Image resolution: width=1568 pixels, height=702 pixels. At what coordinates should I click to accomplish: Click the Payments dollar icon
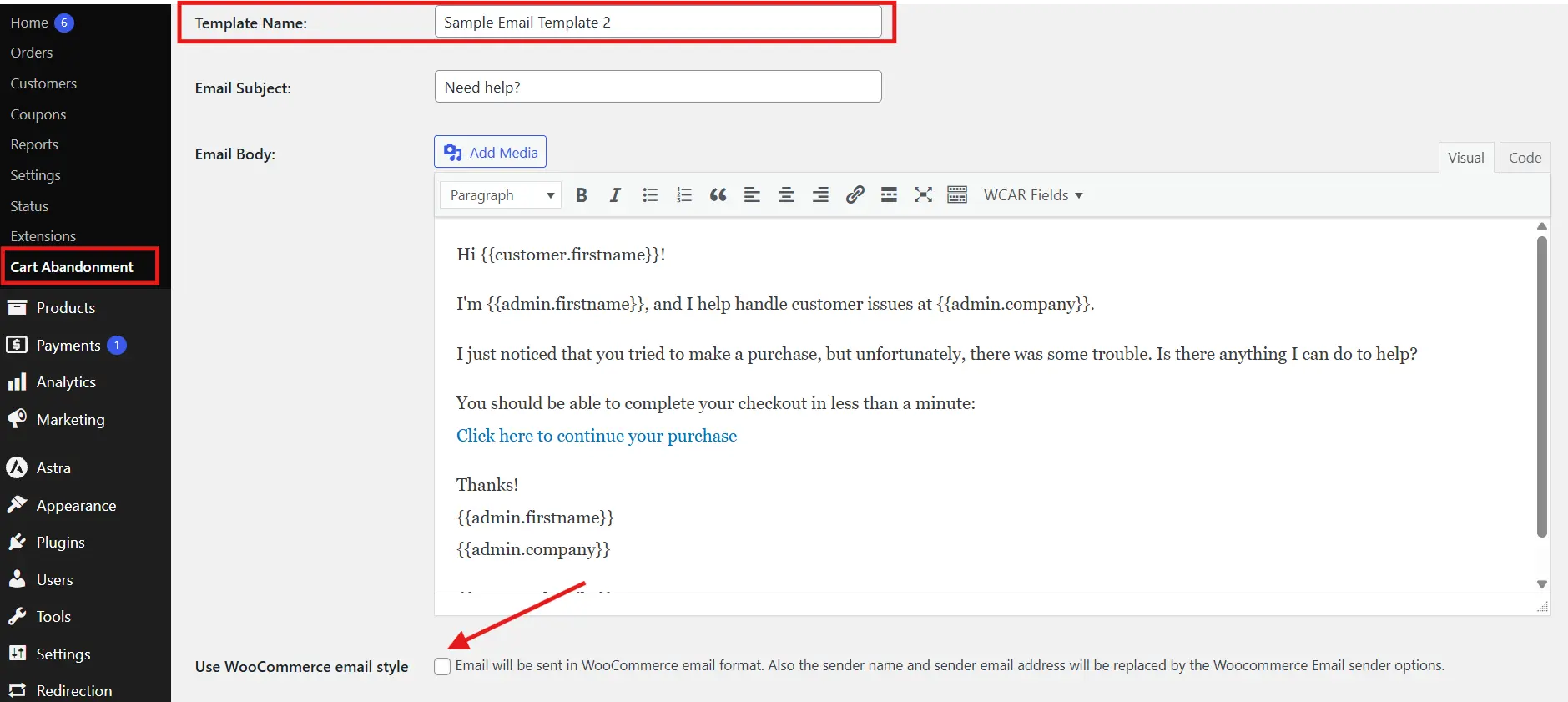point(17,344)
